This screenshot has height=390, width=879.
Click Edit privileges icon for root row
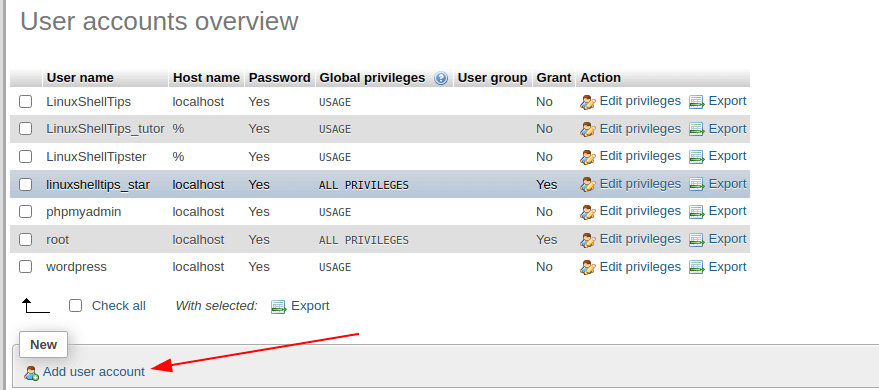tap(587, 240)
